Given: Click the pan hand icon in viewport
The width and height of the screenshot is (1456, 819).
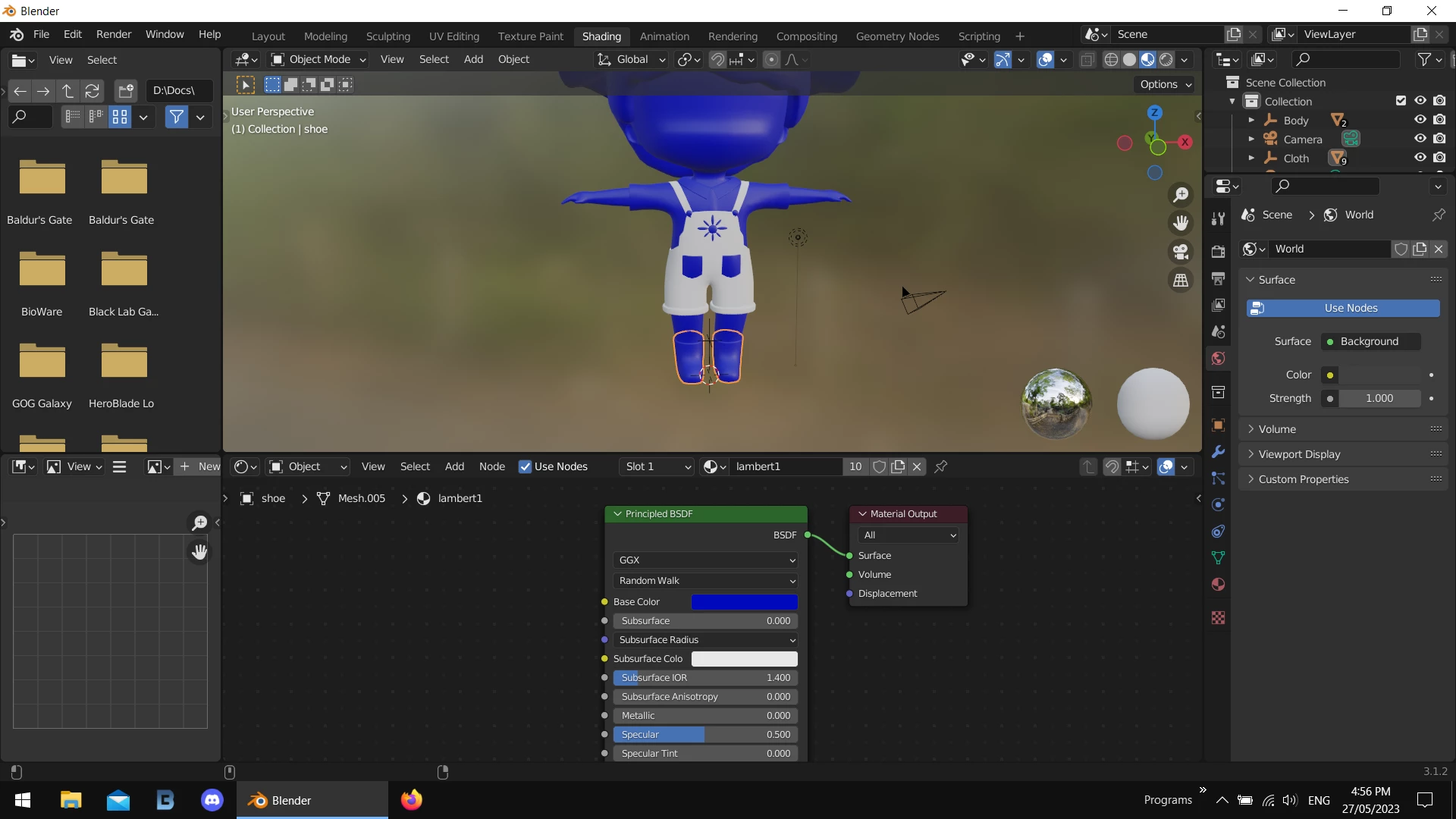Looking at the screenshot, I should 1181,223.
